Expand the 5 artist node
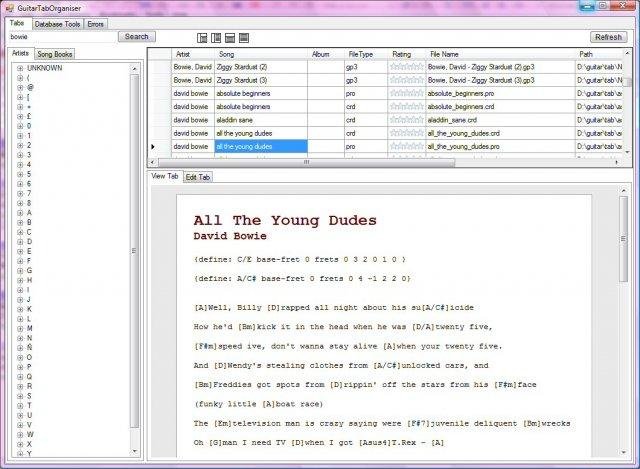This screenshot has height=469, width=640. click(x=20, y=174)
